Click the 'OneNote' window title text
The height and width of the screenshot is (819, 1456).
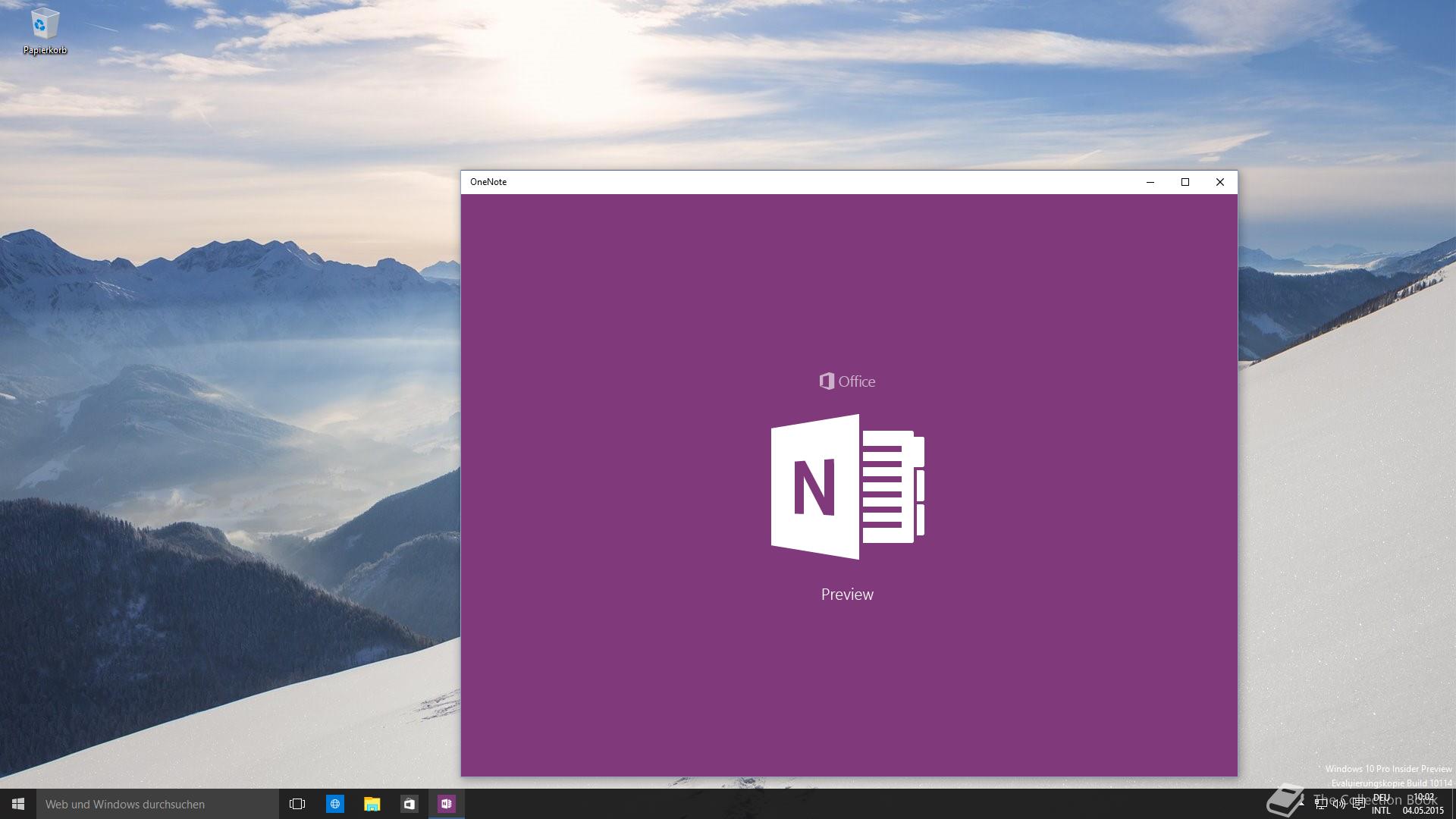coord(488,182)
